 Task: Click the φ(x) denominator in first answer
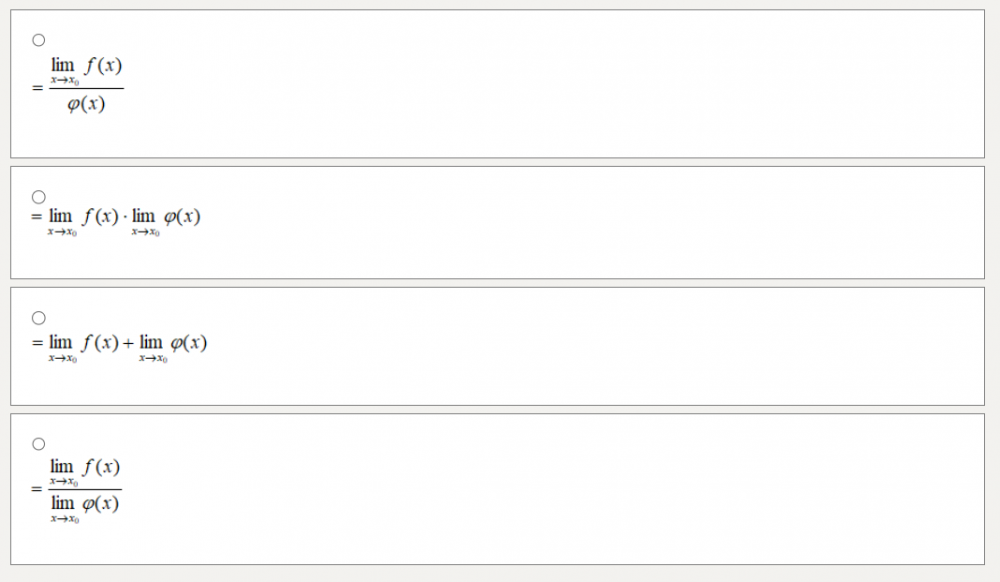(x=86, y=103)
